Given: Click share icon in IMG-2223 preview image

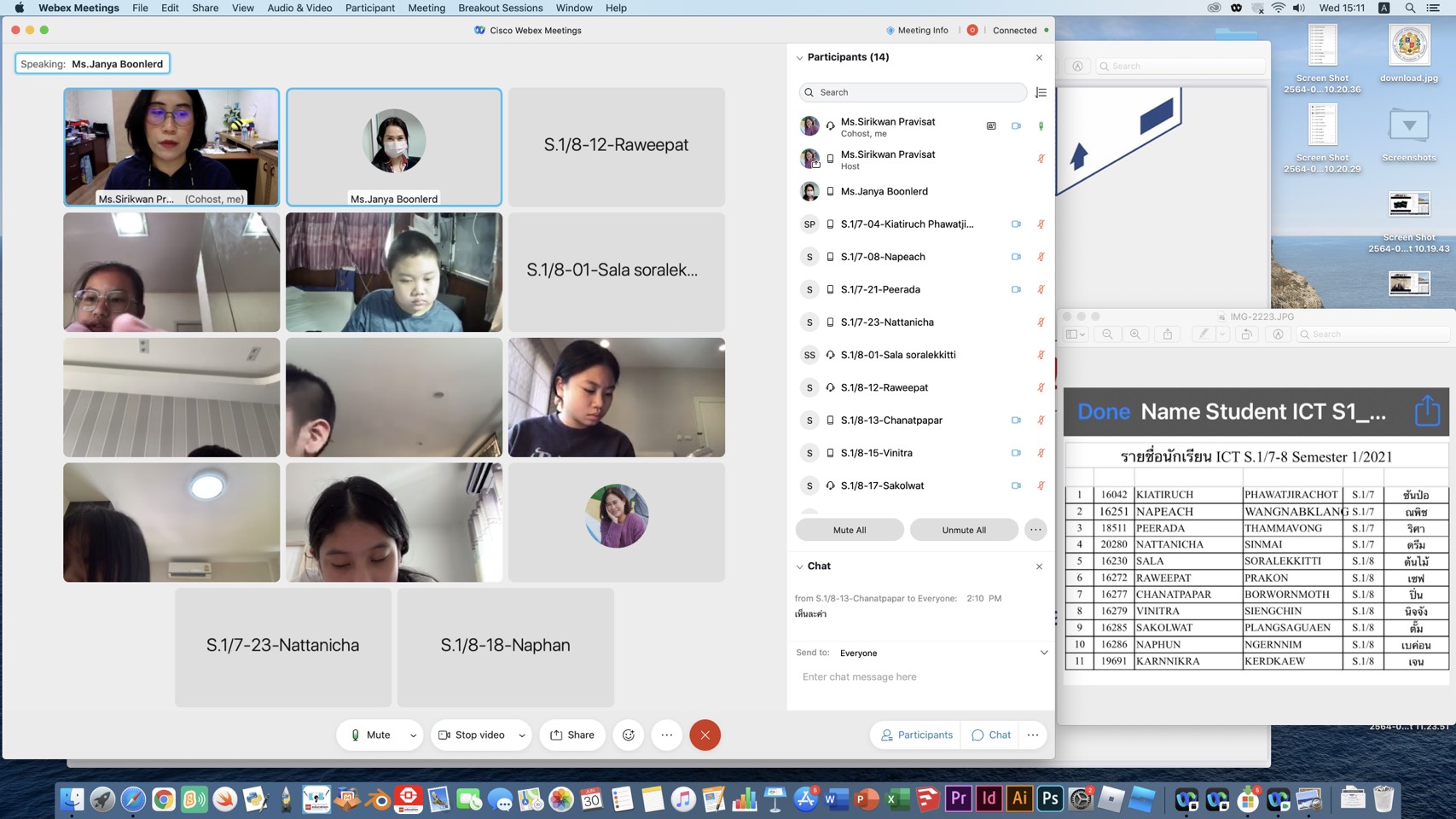Looking at the screenshot, I should [1427, 411].
